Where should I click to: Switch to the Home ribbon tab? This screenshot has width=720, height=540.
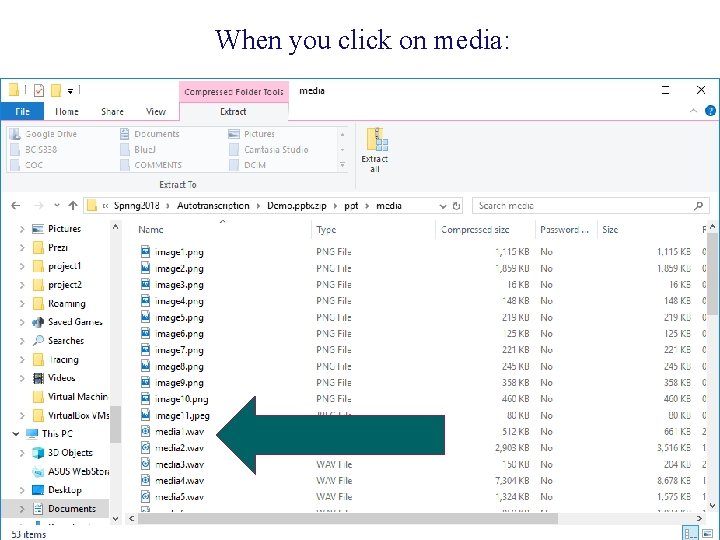[67, 112]
